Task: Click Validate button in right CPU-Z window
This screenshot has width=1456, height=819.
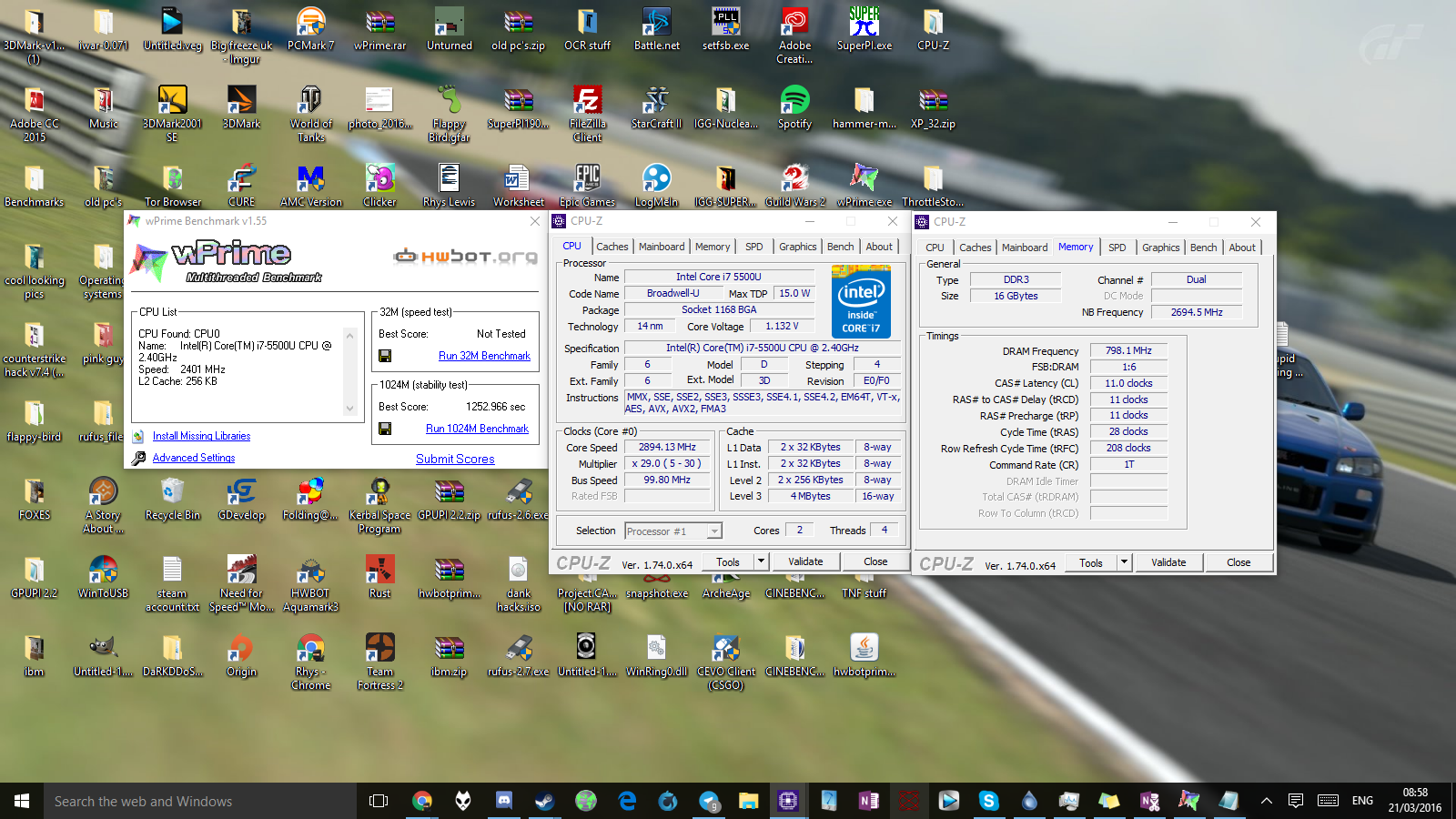Action: (1168, 562)
